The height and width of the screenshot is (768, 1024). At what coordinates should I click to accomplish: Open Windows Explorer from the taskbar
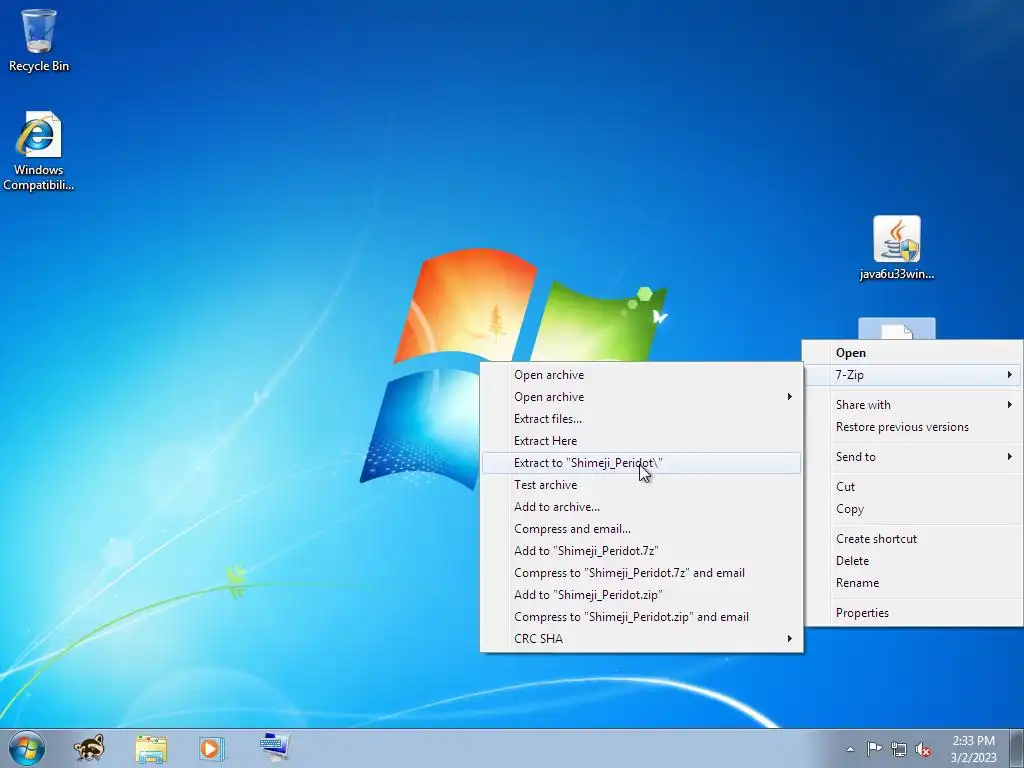[x=151, y=748]
